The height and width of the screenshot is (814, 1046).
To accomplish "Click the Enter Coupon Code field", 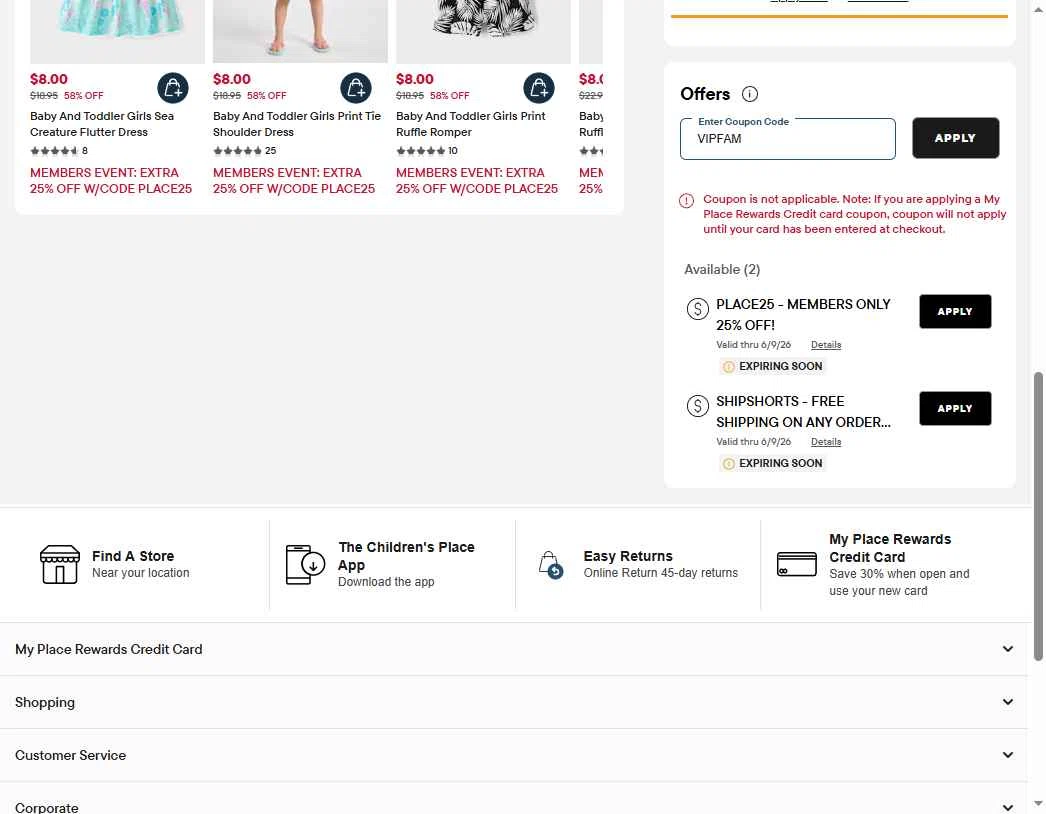I will 787,139.
